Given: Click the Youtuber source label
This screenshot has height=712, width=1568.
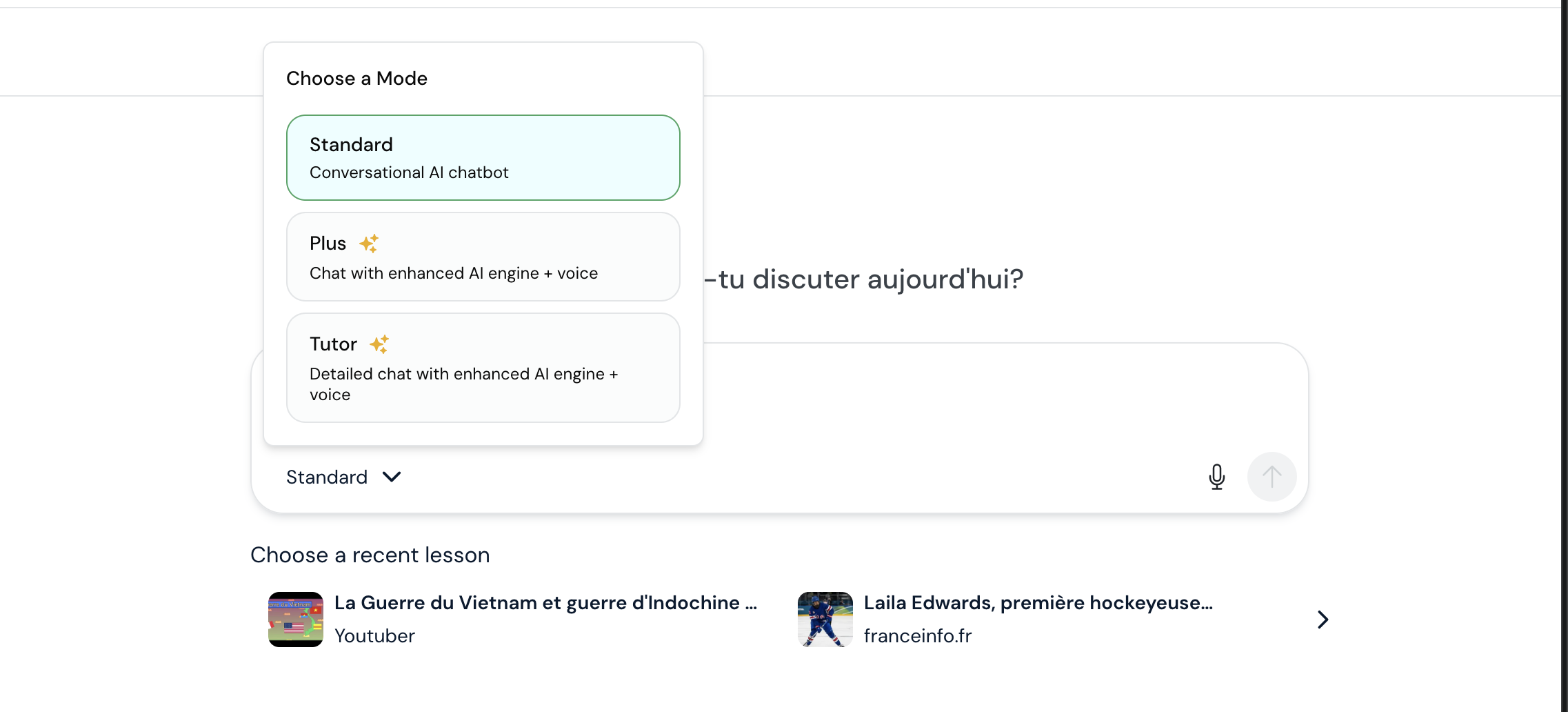Looking at the screenshot, I should click(x=374, y=636).
